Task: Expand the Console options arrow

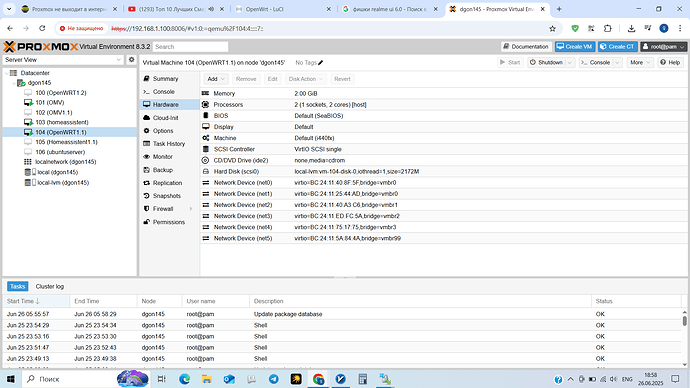Action: [617, 62]
